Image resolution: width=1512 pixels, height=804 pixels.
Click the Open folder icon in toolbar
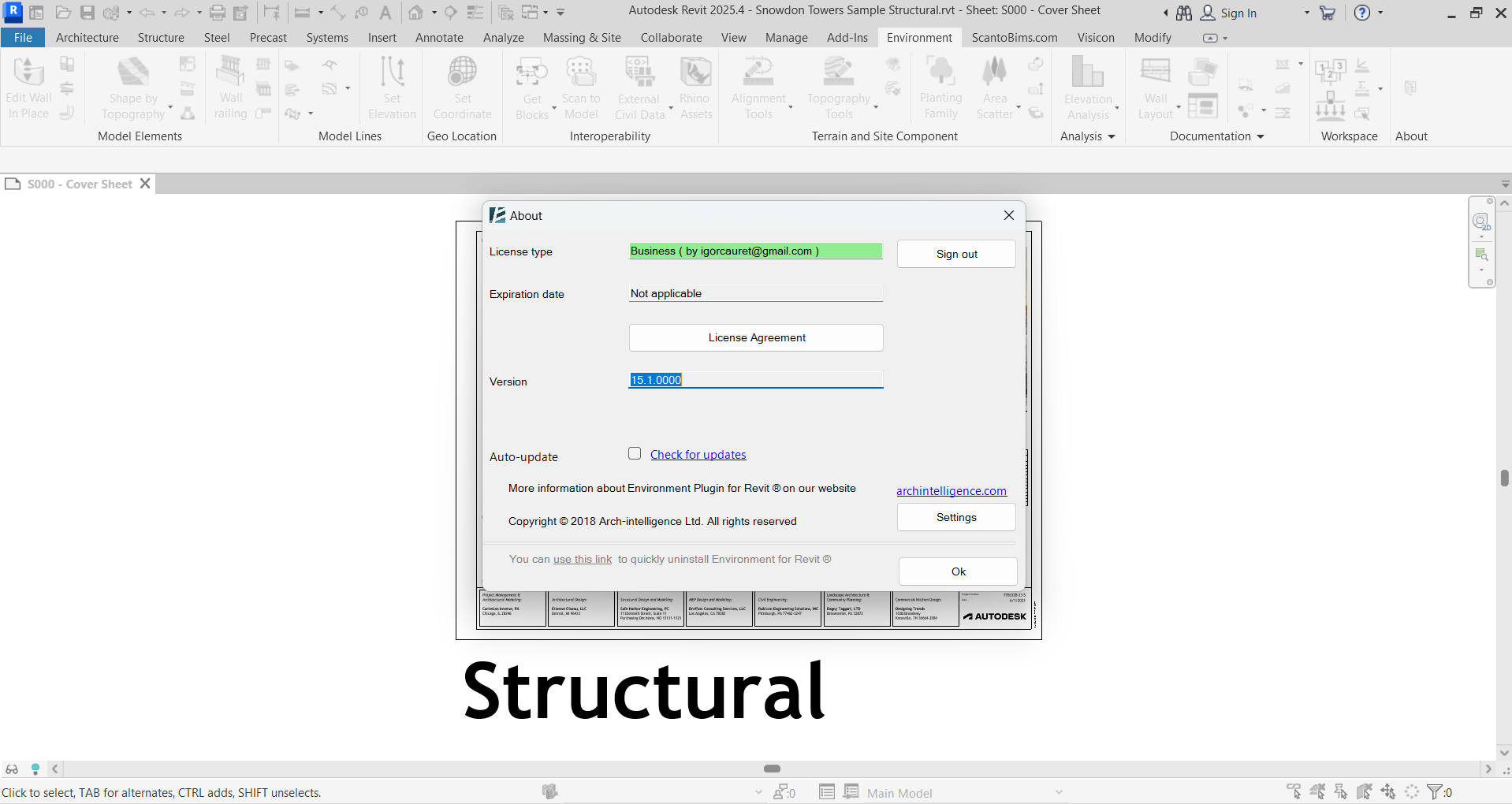coord(64,13)
